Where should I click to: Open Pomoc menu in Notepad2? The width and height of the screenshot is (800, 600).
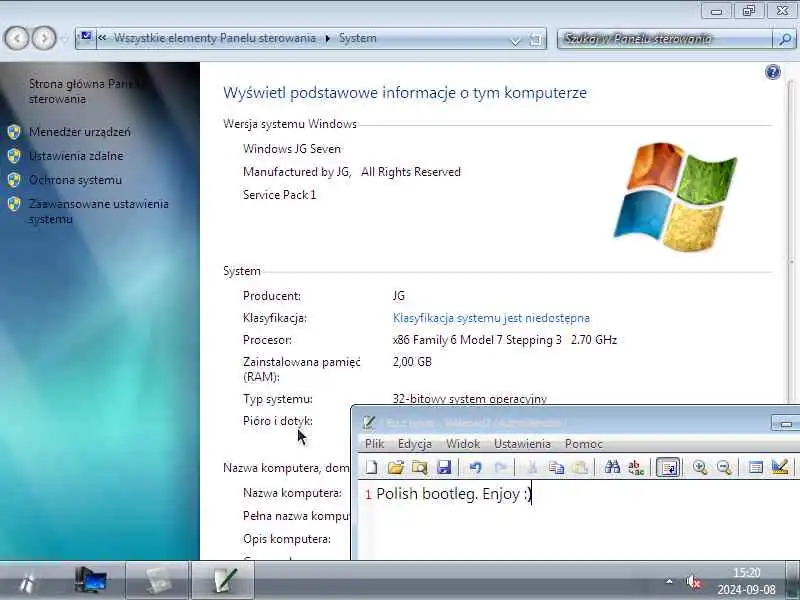click(584, 444)
